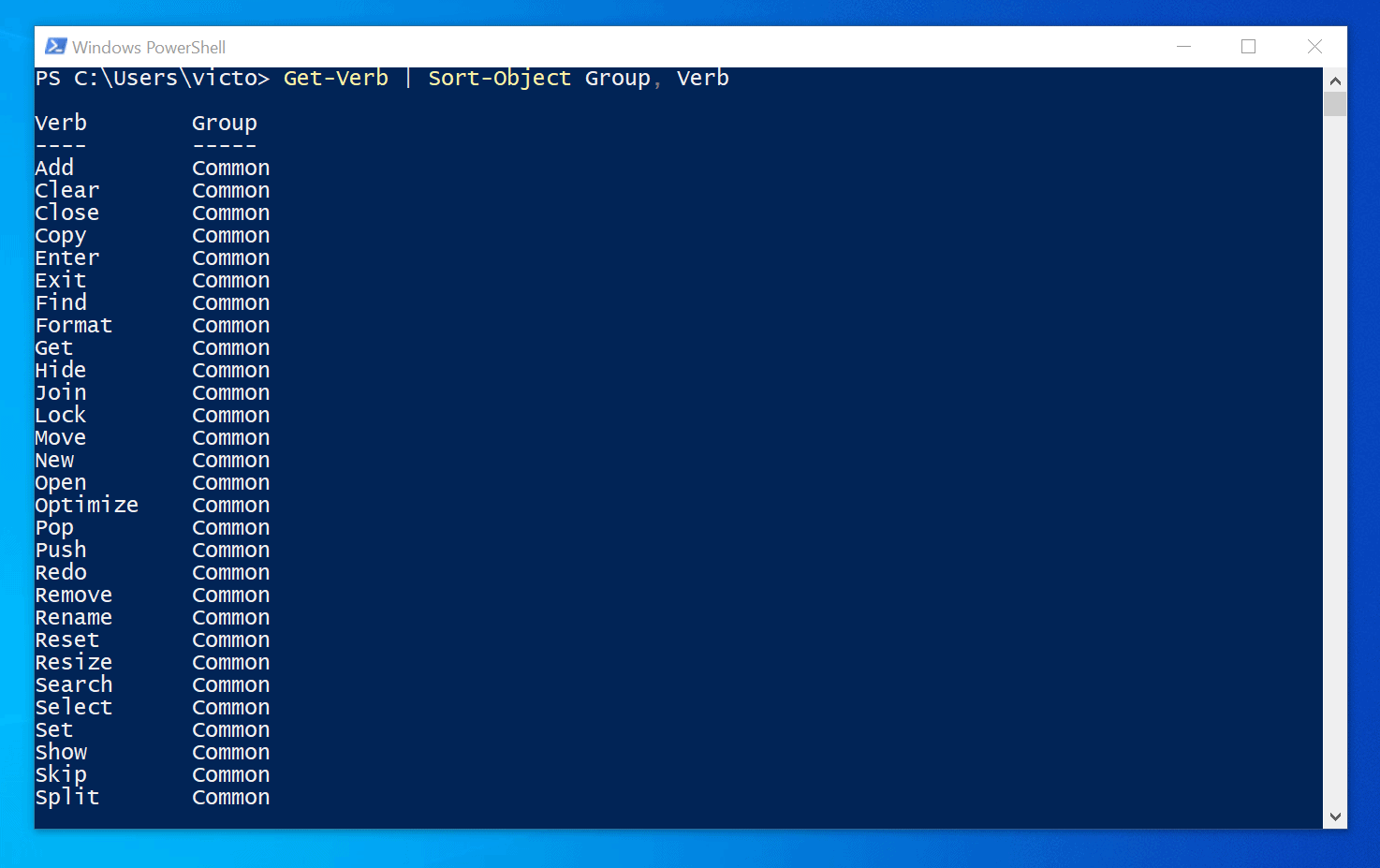Click the Group column header

coord(224,123)
